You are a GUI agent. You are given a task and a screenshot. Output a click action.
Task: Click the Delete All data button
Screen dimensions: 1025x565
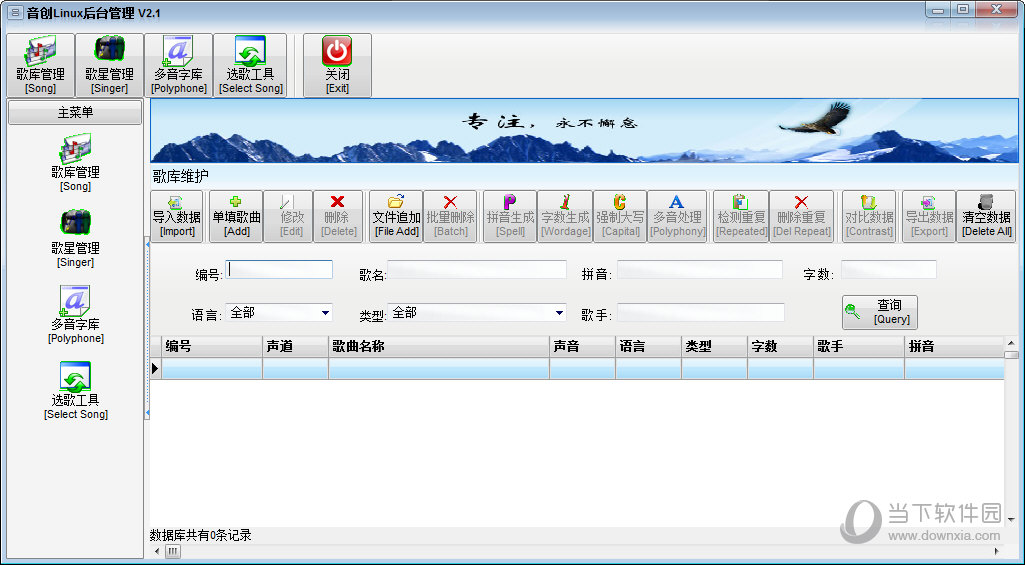pyautogui.click(x=986, y=216)
